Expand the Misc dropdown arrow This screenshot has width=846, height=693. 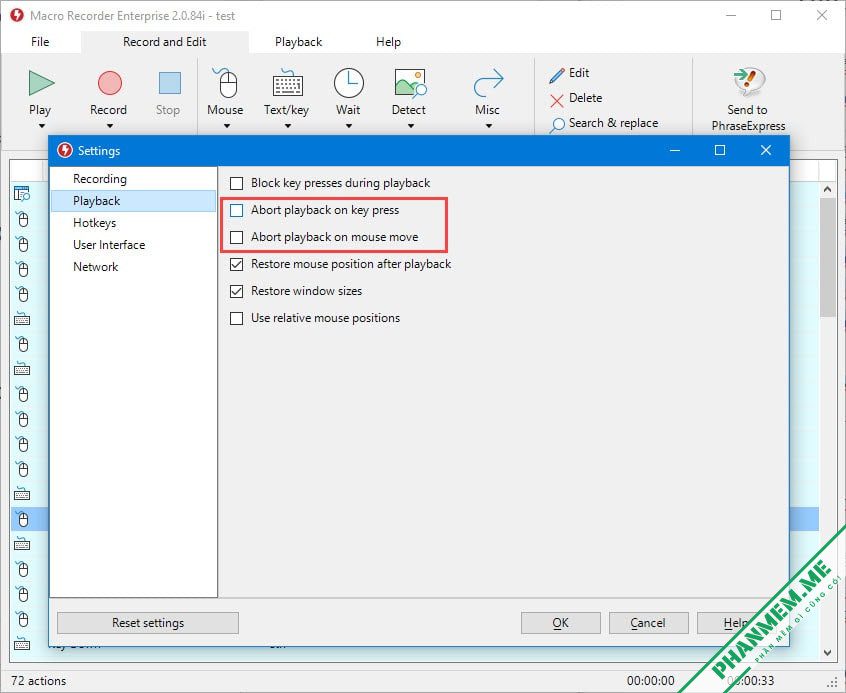click(x=488, y=126)
